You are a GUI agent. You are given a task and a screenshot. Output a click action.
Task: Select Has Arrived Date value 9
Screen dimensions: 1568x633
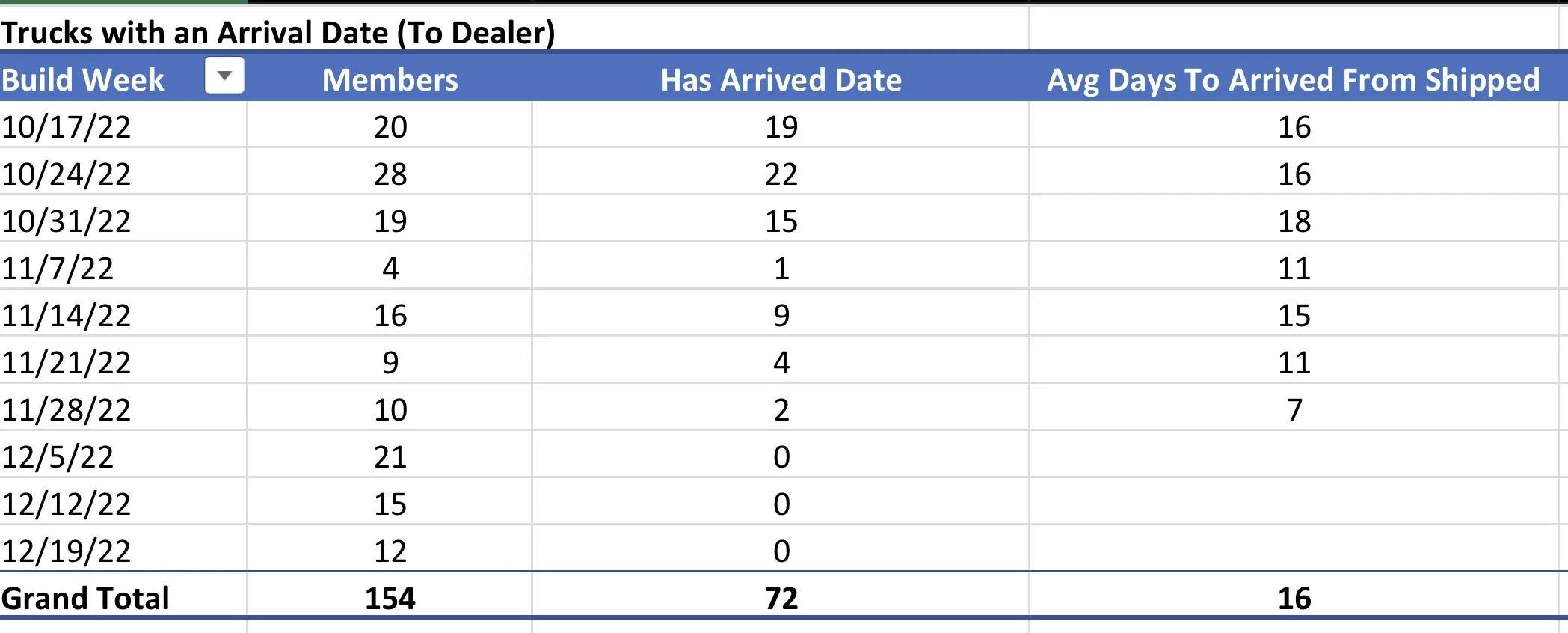[781, 316]
